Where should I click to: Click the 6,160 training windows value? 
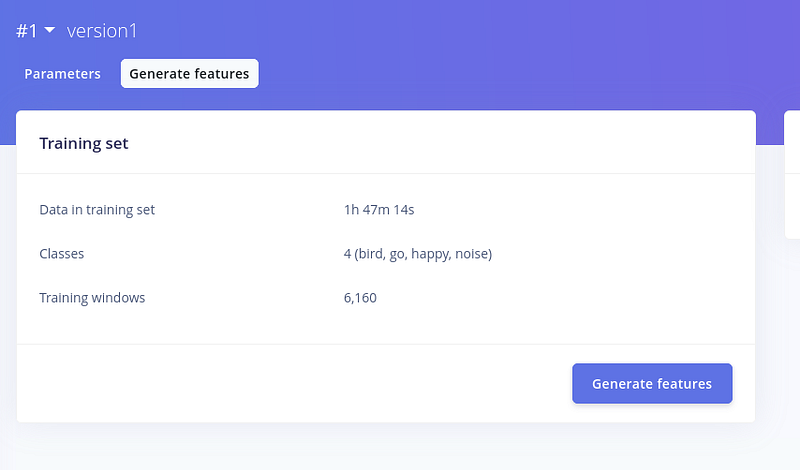coord(360,298)
